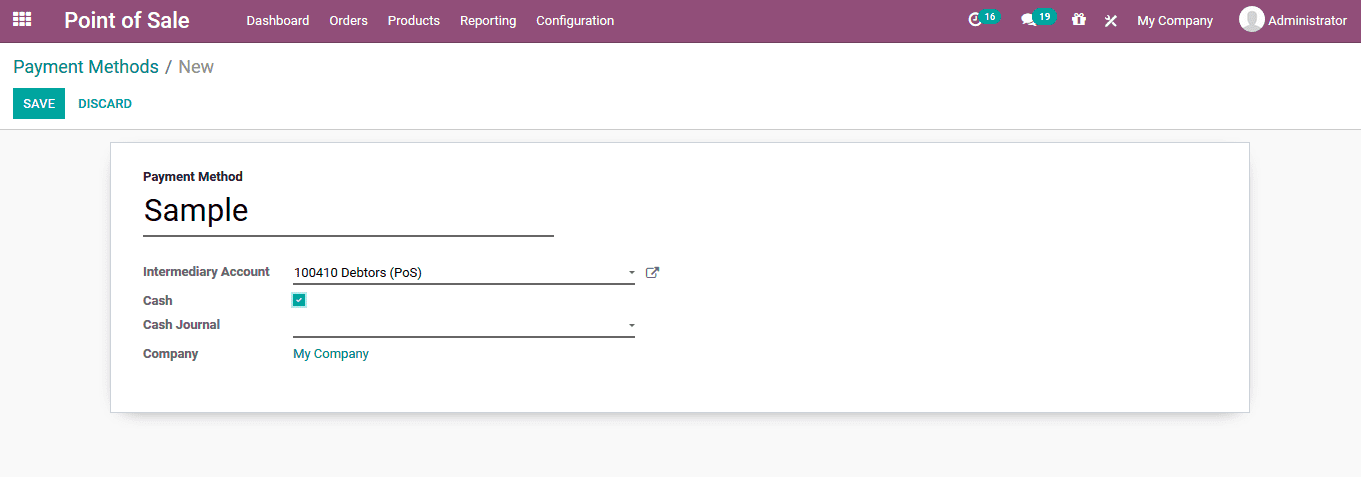Open the Products menu
Screen dimensions: 1361x477
click(414, 20)
